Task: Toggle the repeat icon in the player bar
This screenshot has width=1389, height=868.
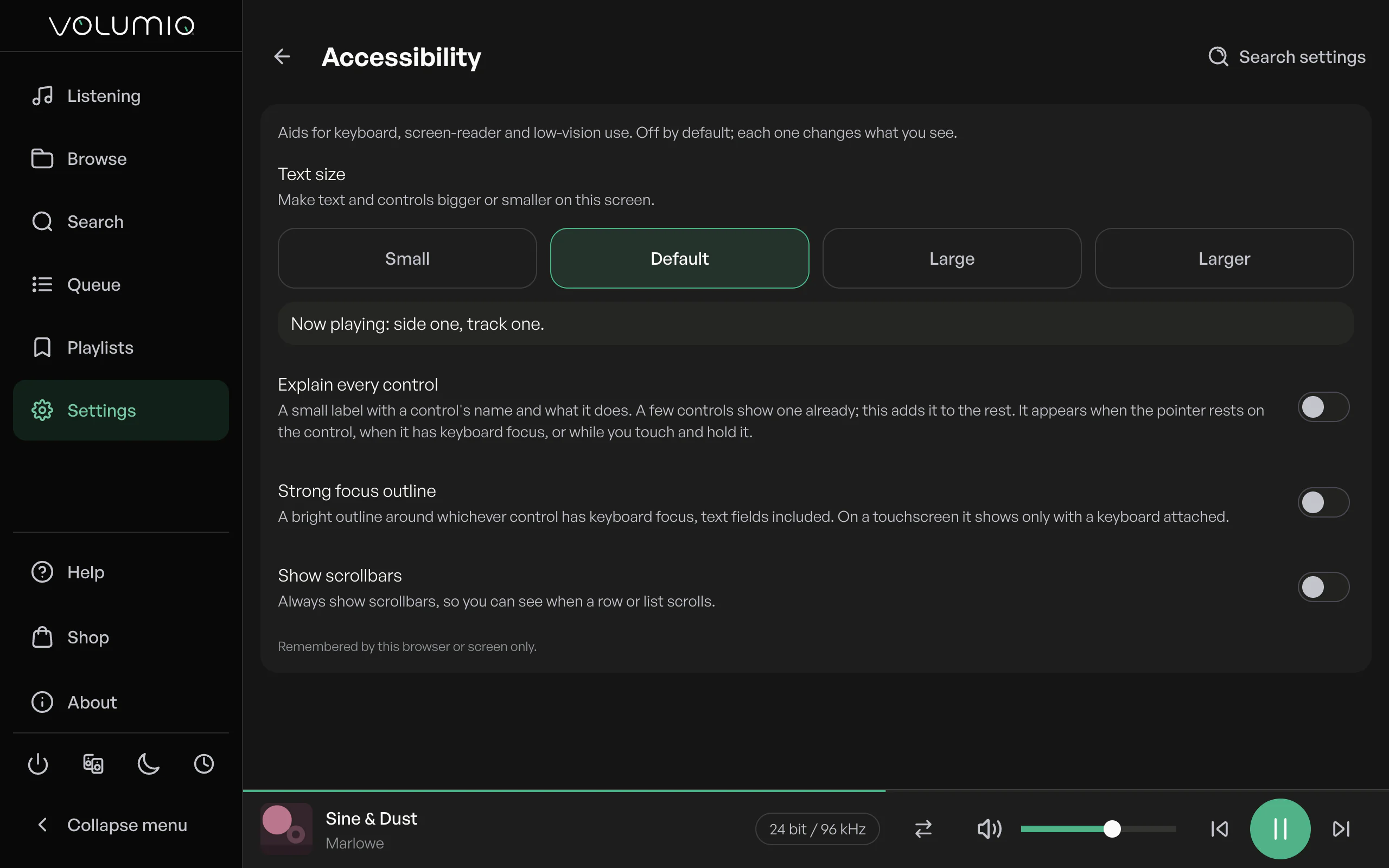Action: [x=923, y=829]
